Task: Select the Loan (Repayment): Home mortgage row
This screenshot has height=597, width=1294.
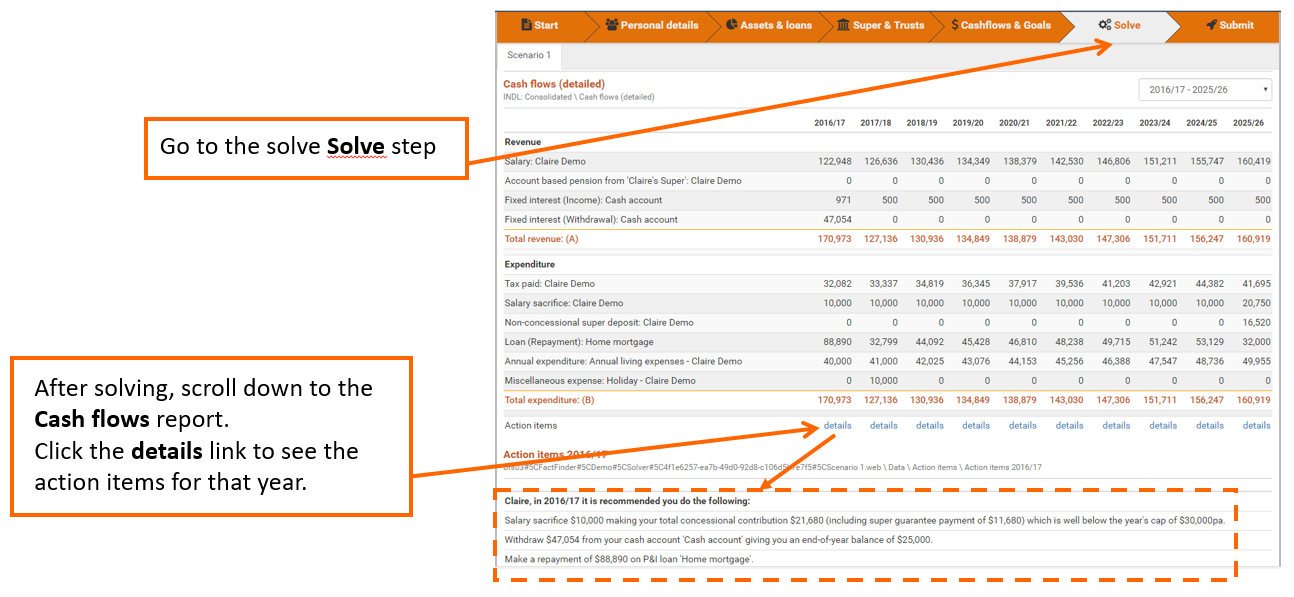Action: tap(567, 342)
